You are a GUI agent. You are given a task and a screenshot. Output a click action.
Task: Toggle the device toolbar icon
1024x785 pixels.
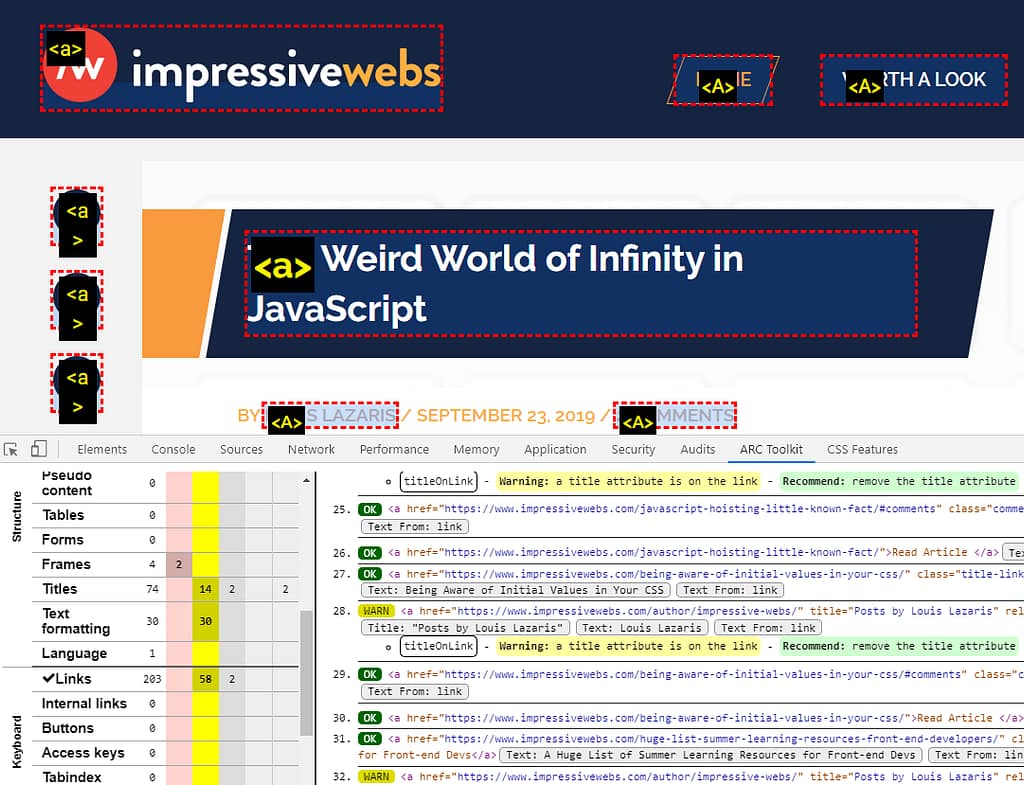39,450
